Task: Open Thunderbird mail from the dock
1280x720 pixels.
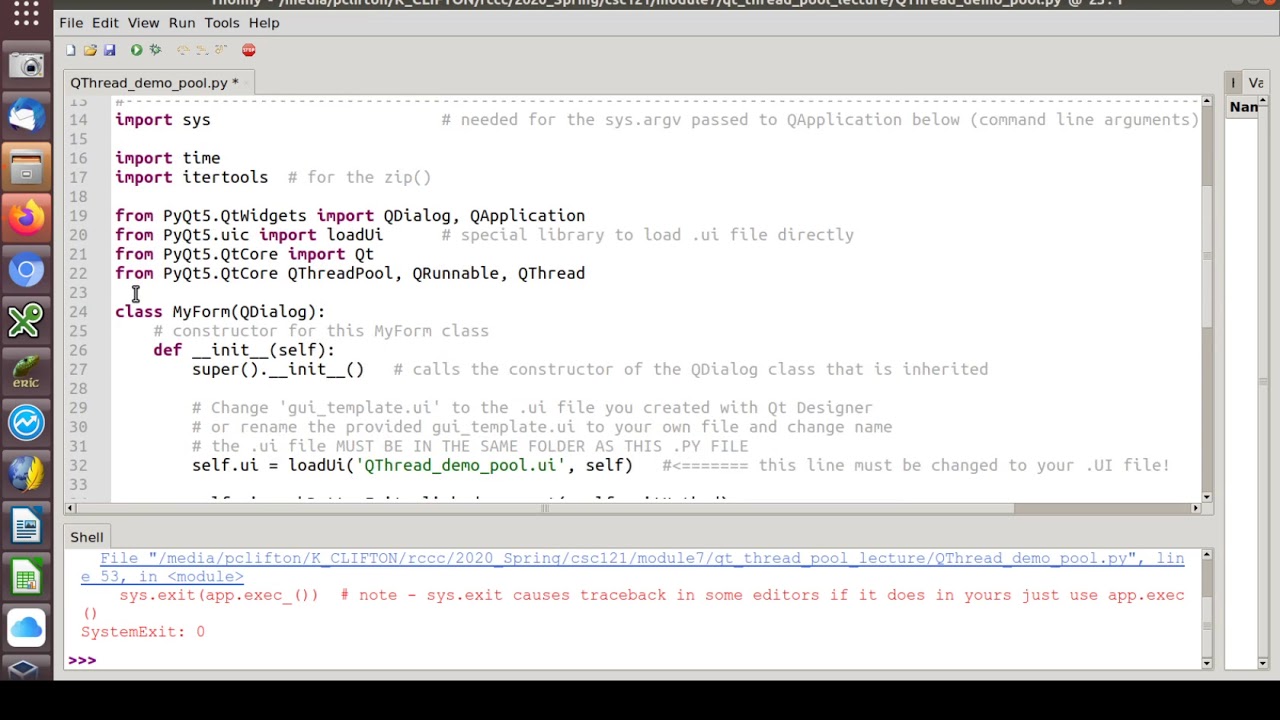Action: [x=27, y=116]
